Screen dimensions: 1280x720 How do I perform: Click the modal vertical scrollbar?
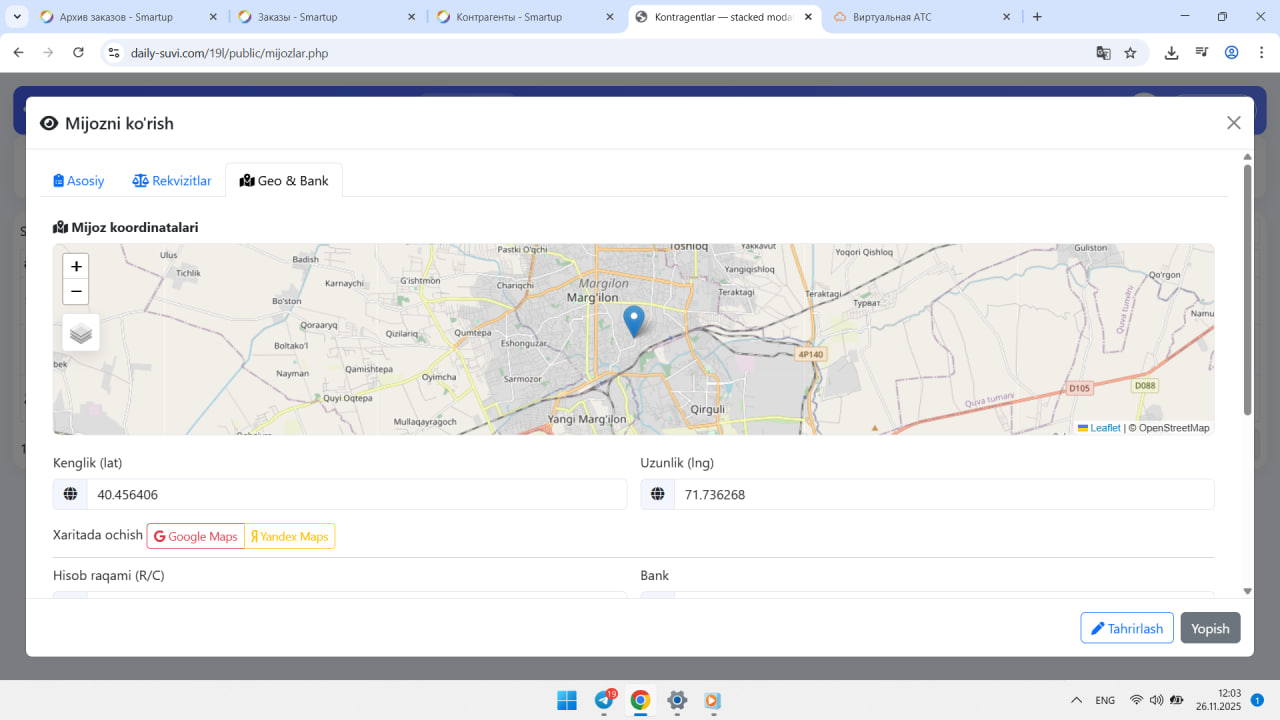pos(1247,290)
